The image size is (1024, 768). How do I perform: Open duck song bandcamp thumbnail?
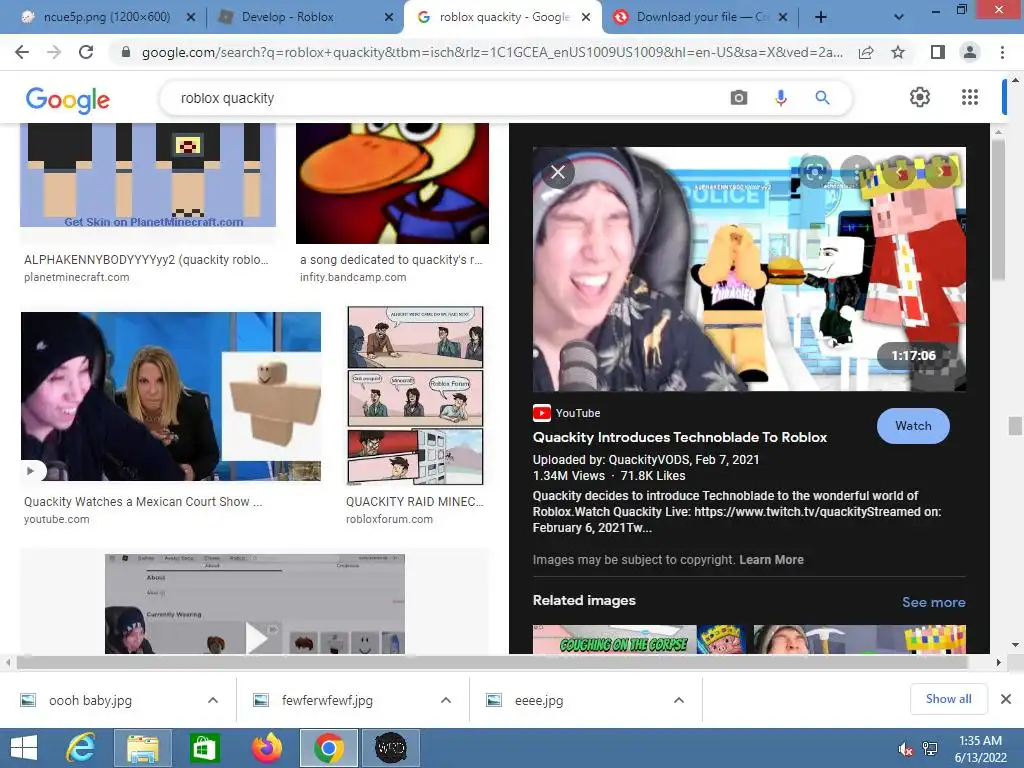[x=392, y=183]
